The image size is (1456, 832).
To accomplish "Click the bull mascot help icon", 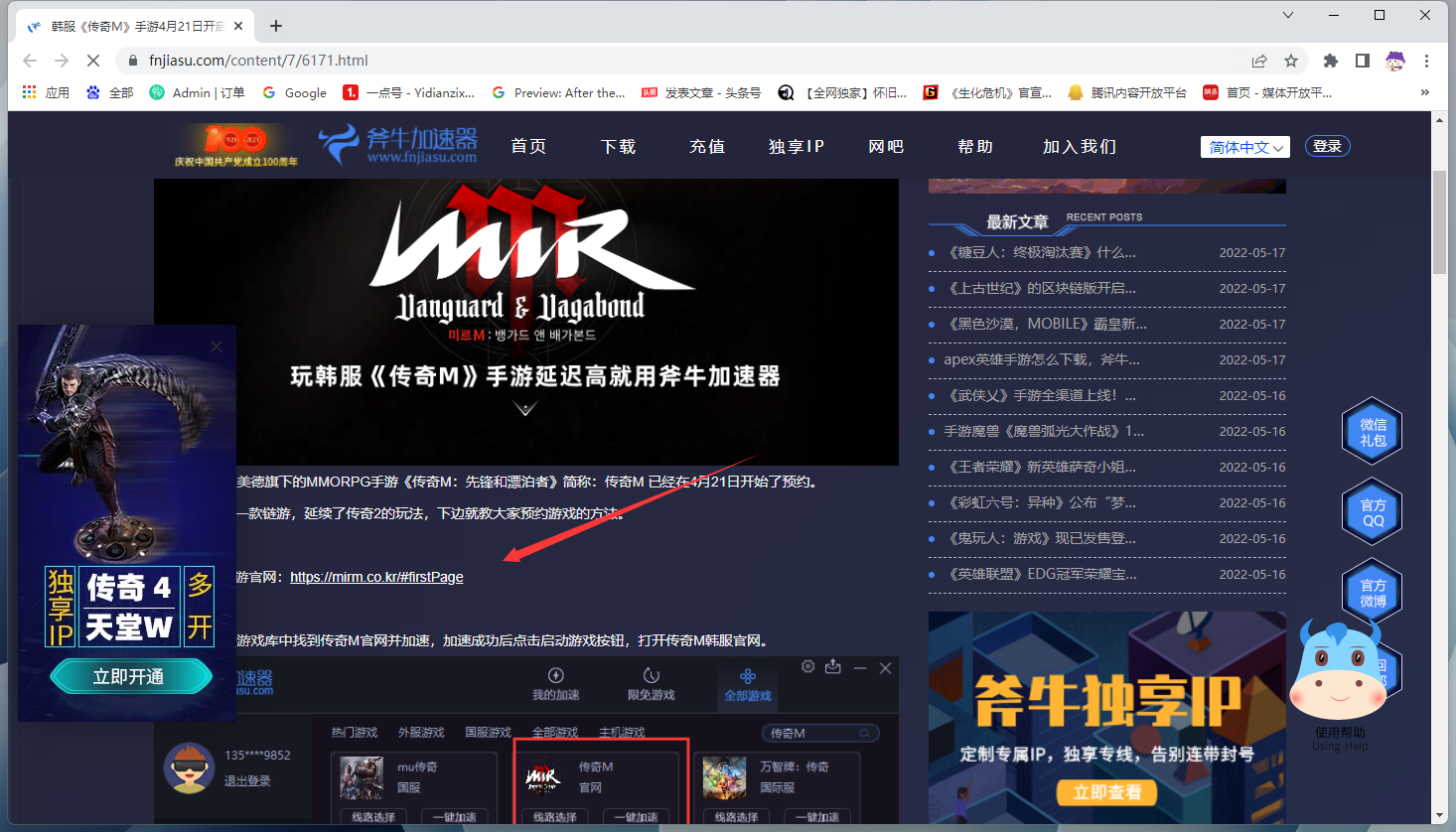I will pos(1337,675).
